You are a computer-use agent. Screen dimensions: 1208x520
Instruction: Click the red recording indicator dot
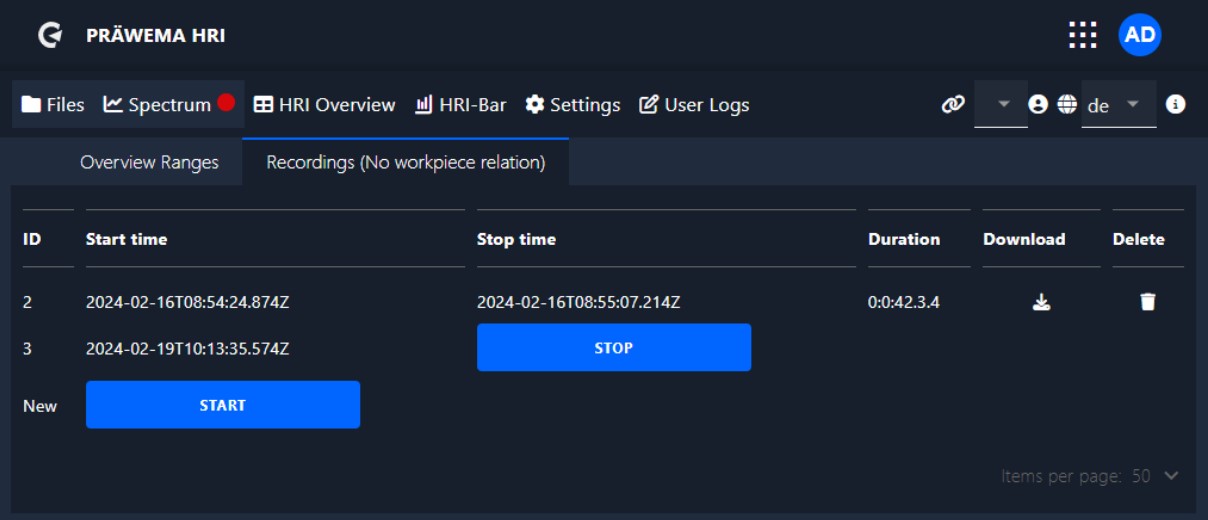click(x=226, y=103)
